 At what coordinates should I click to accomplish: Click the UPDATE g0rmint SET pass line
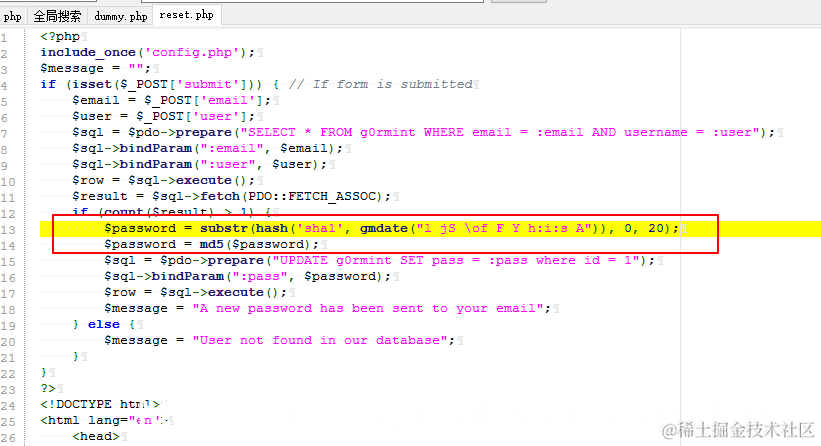[x=380, y=260]
